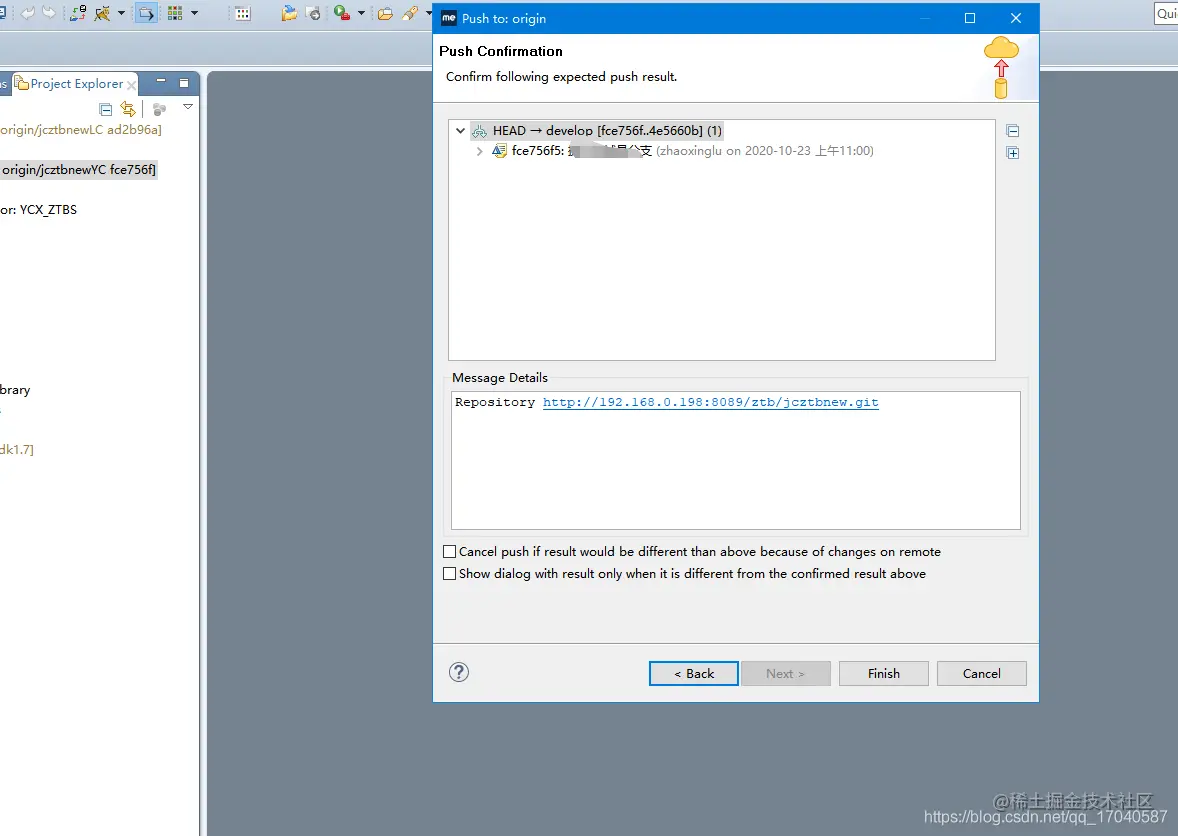1178x836 pixels.
Task: Select the origin/jcztbnewLC ad2b96a project row
Action: click(x=80, y=129)
